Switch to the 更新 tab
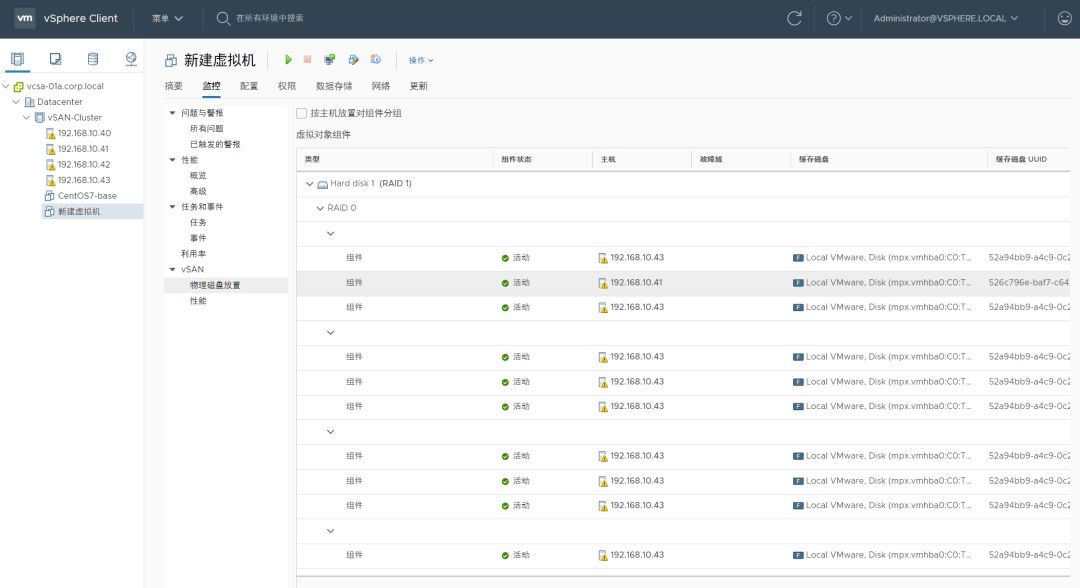Image resolution: width=1080 pixels, height=588 pixels. pyautogui.click(x=419, y=86)
